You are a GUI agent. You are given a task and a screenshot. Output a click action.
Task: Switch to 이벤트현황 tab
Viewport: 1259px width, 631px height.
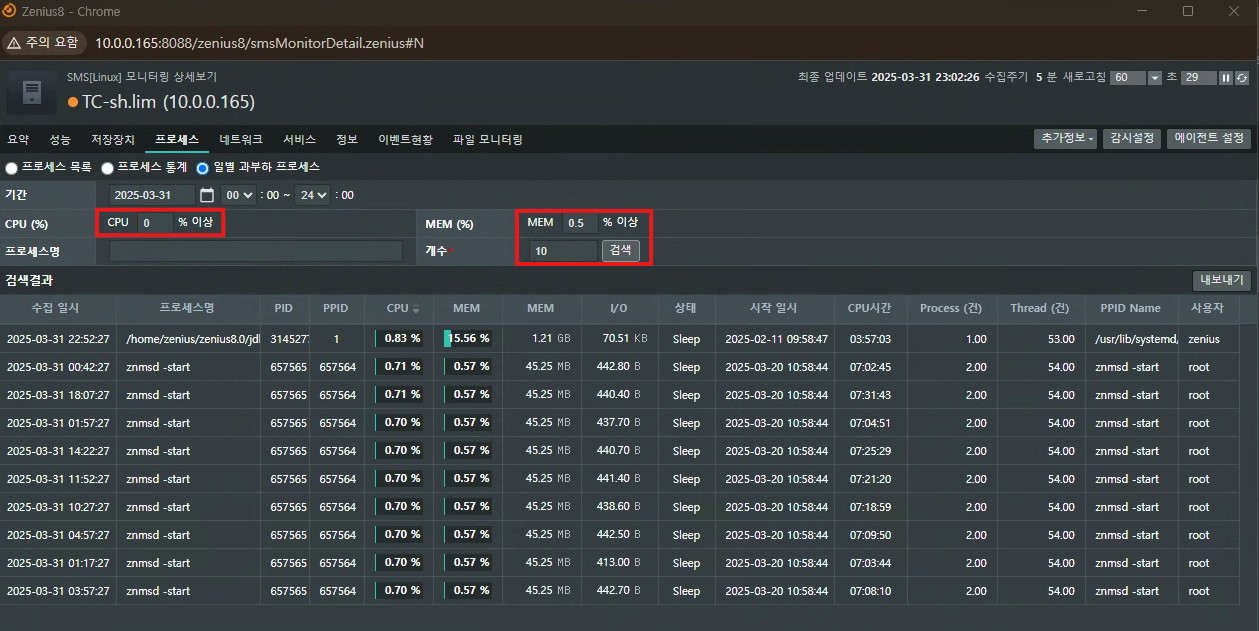(405, 140)
